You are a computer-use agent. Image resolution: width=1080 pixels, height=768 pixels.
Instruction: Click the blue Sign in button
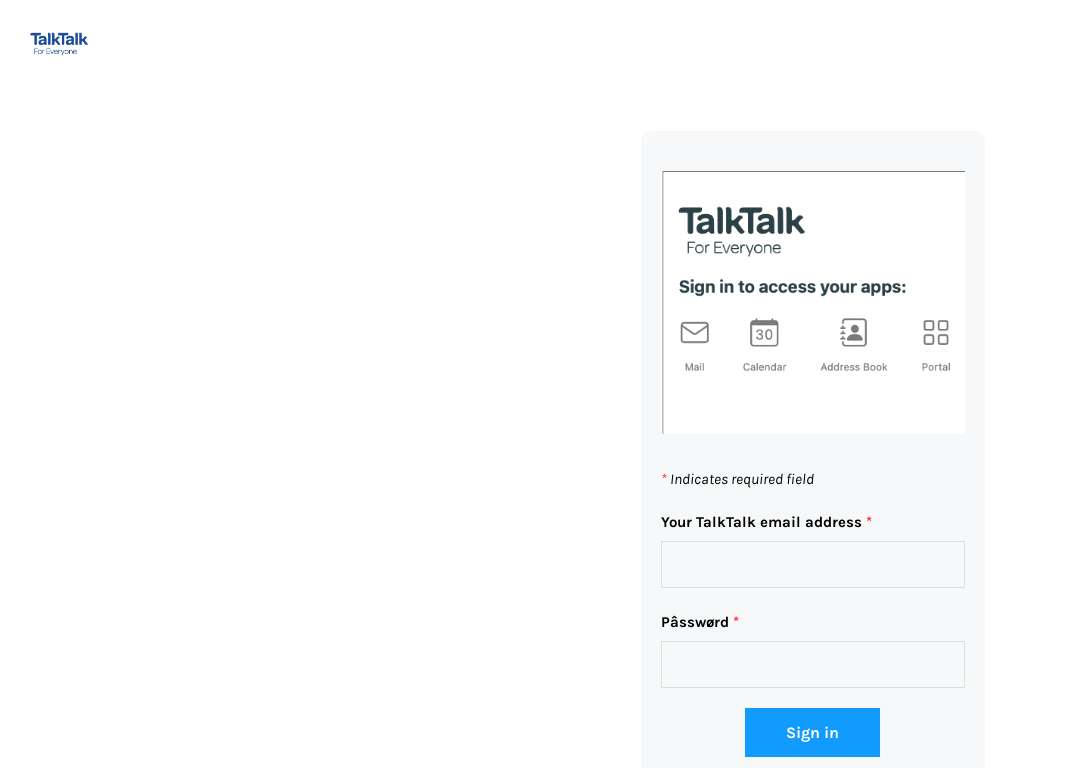(812, 732)
